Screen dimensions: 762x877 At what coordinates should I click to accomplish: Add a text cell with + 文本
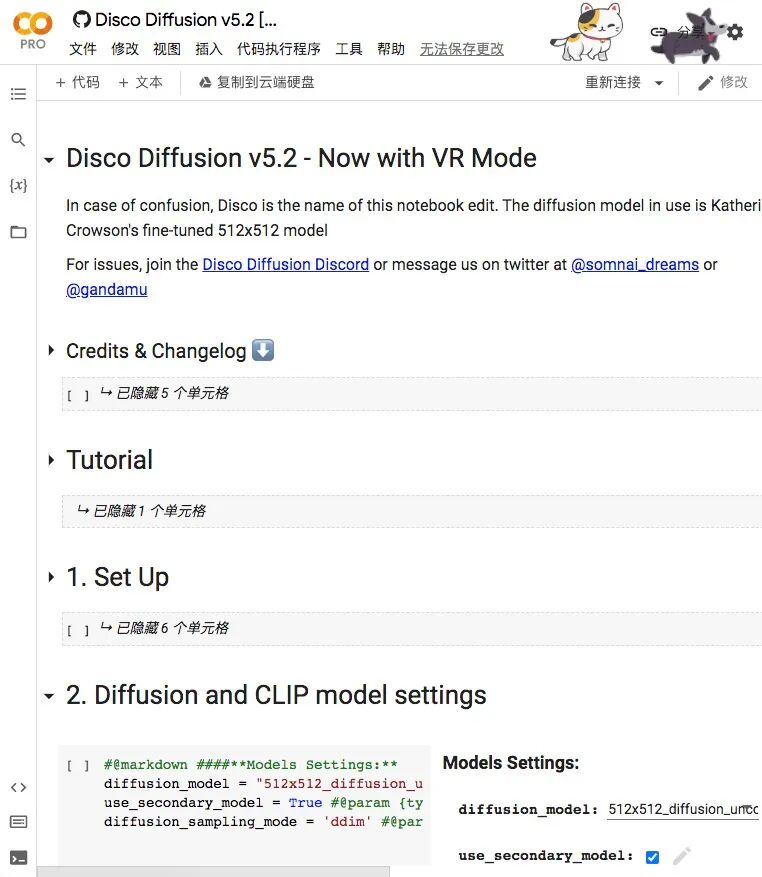(140, 82)
